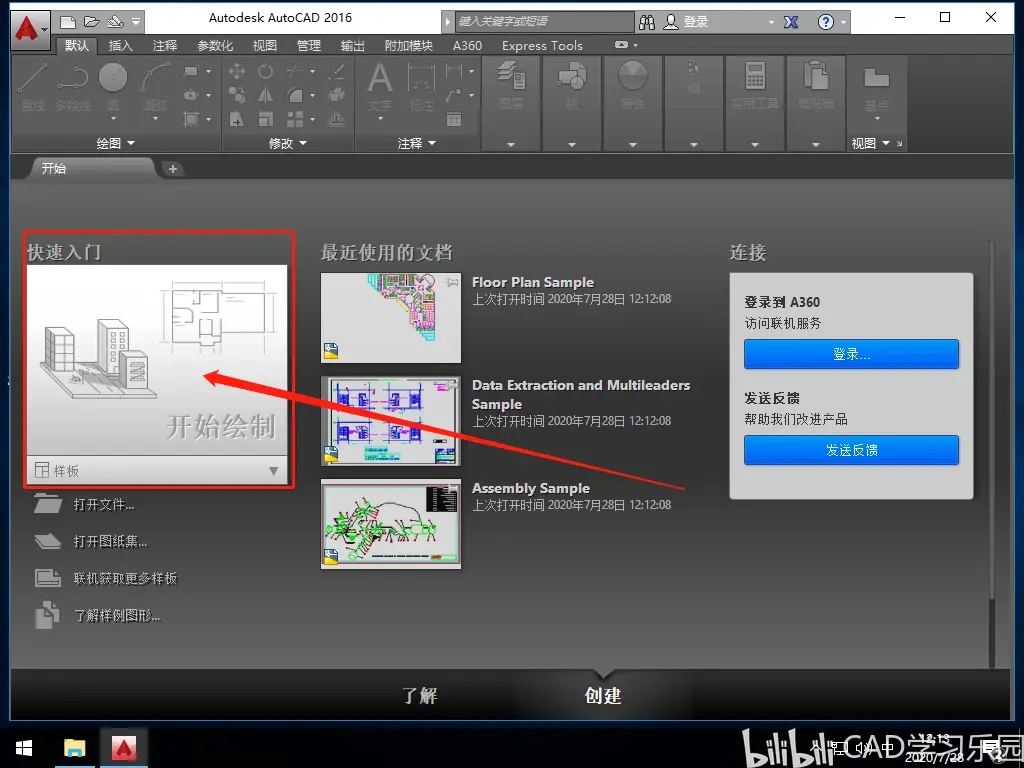Open the Autodesk Exchange X icon
This screenshot has width=1024, height=768.
coord(791,22)
